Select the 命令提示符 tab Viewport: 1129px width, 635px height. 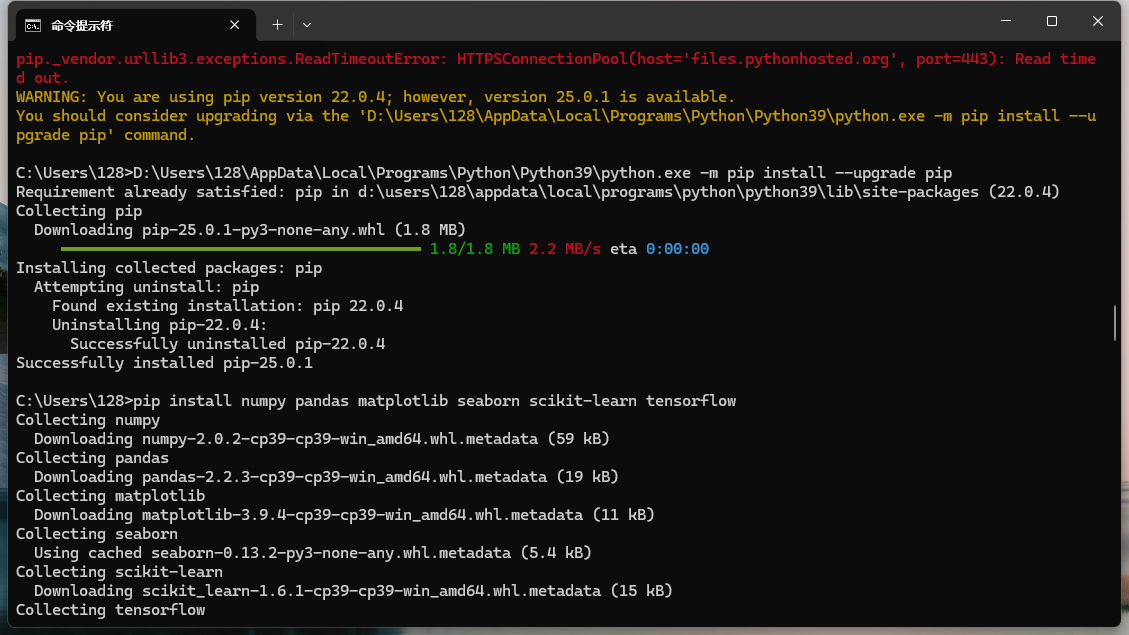pyautogui.click(x=133, y=25)
